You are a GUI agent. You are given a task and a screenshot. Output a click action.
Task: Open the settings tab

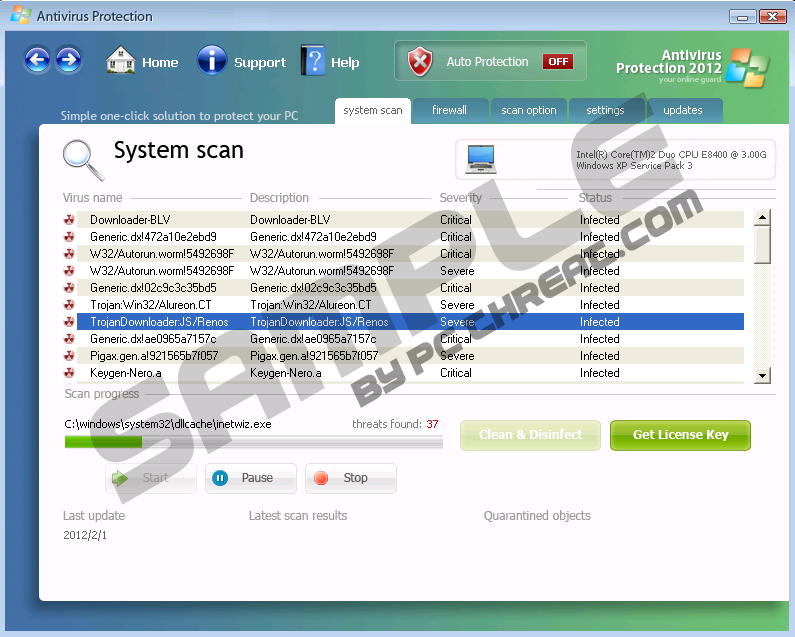[605, 111]
